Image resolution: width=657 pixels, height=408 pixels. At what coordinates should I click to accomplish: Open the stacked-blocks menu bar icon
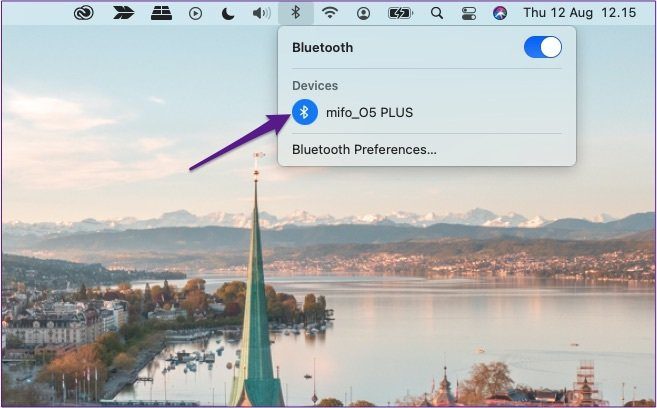(161, 13)
